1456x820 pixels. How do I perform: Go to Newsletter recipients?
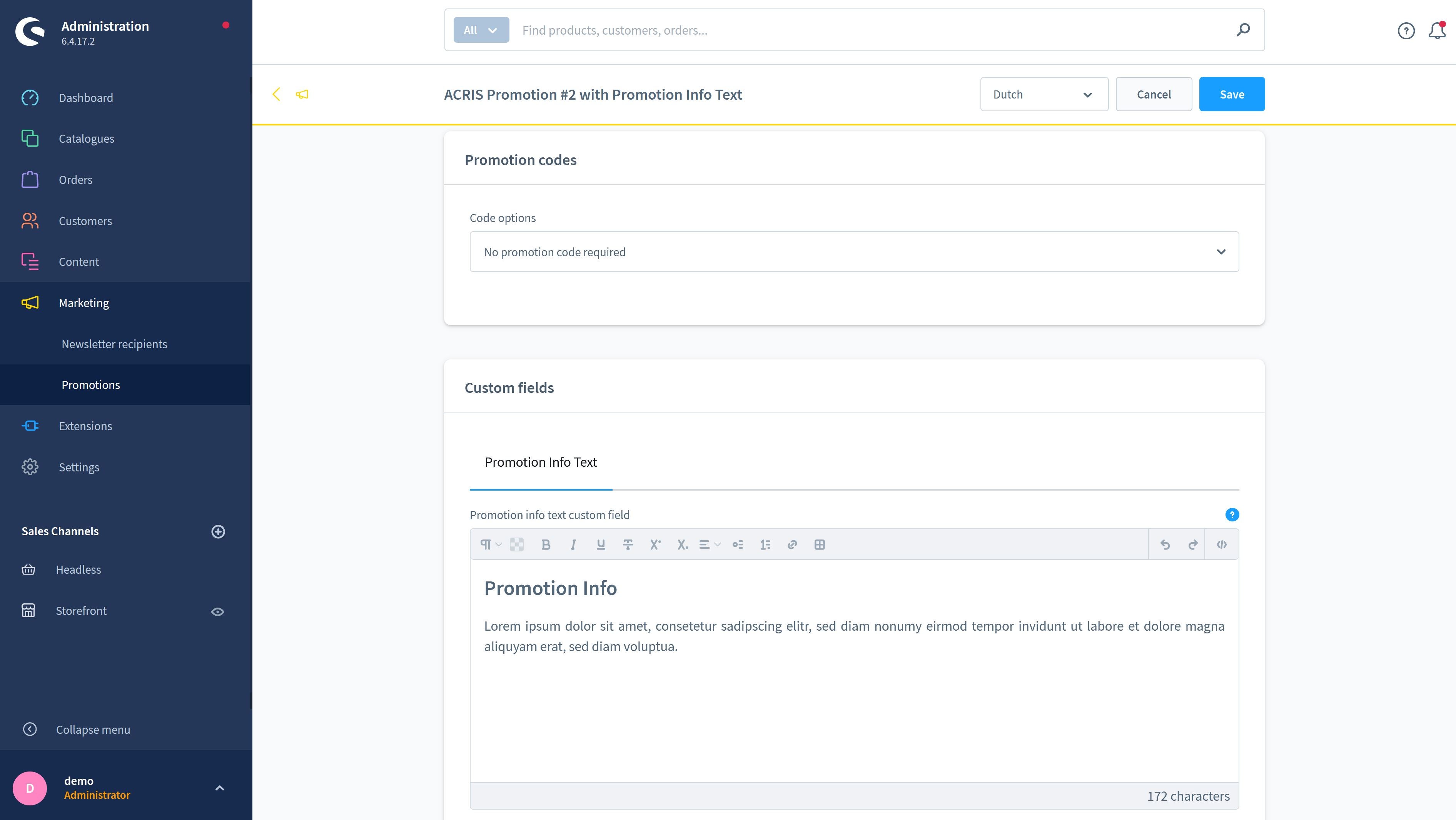point(114,344)
